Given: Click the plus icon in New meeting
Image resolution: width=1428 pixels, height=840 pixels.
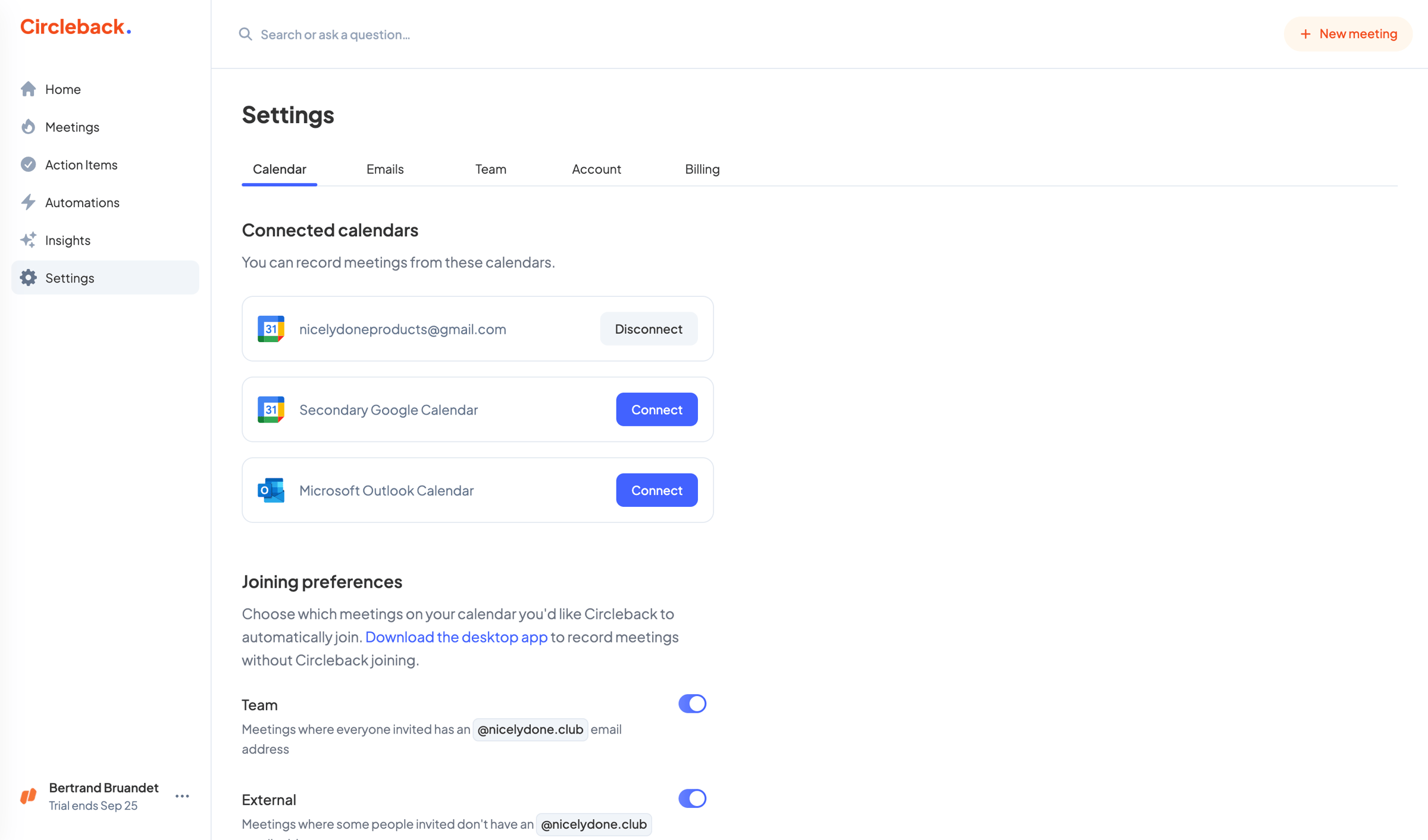Looking at the screenshot, I should (1305, 34).
